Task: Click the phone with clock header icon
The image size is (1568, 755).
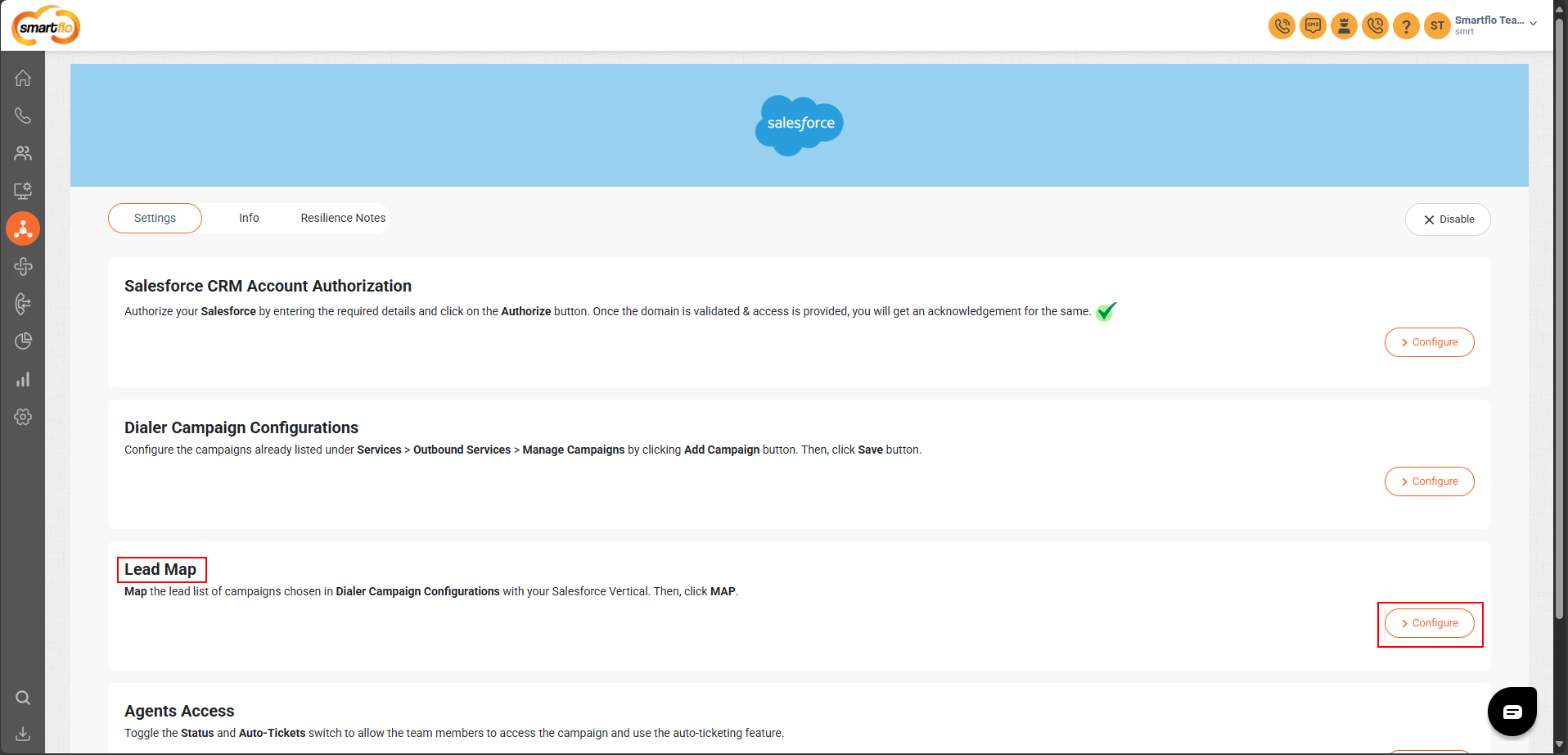Action: pyautogui.click(x=1375, y=25)
